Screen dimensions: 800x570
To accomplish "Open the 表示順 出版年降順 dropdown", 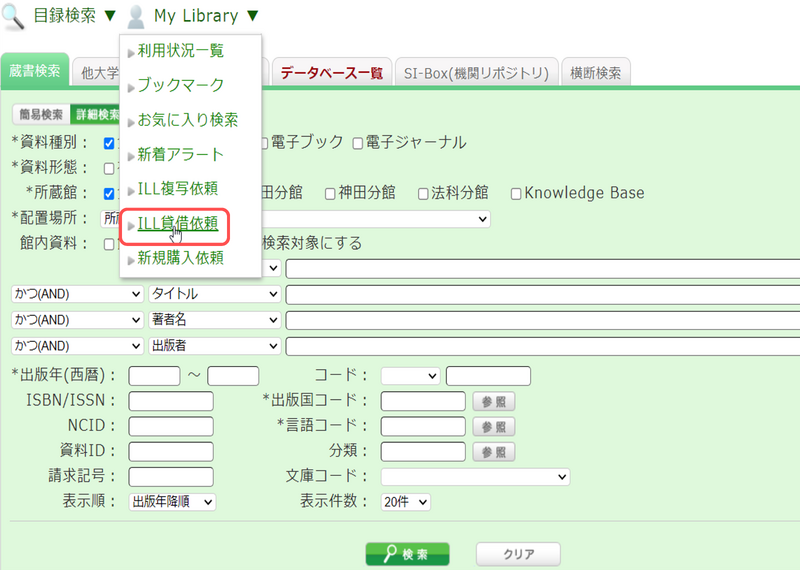I will point(172,502).
